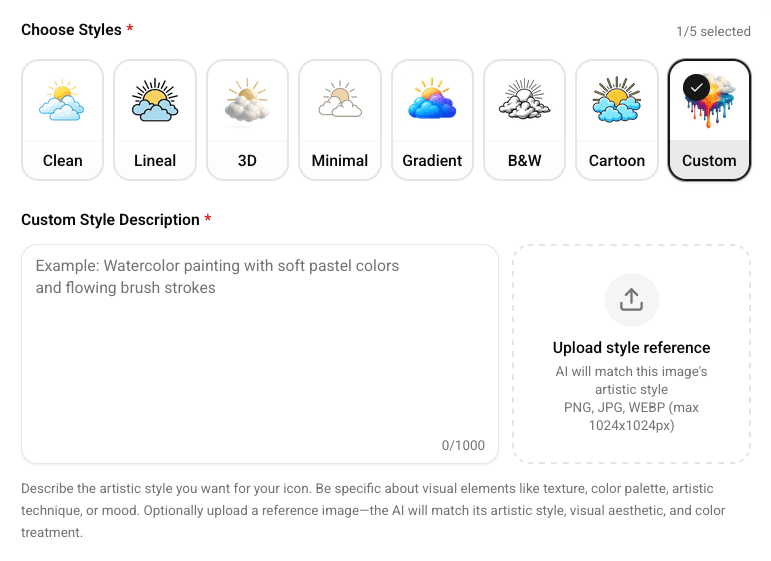Click the 'Gradient' style label
Image resolution: width=771 pixels, height=561 pixels.
(x=432, y=160)
